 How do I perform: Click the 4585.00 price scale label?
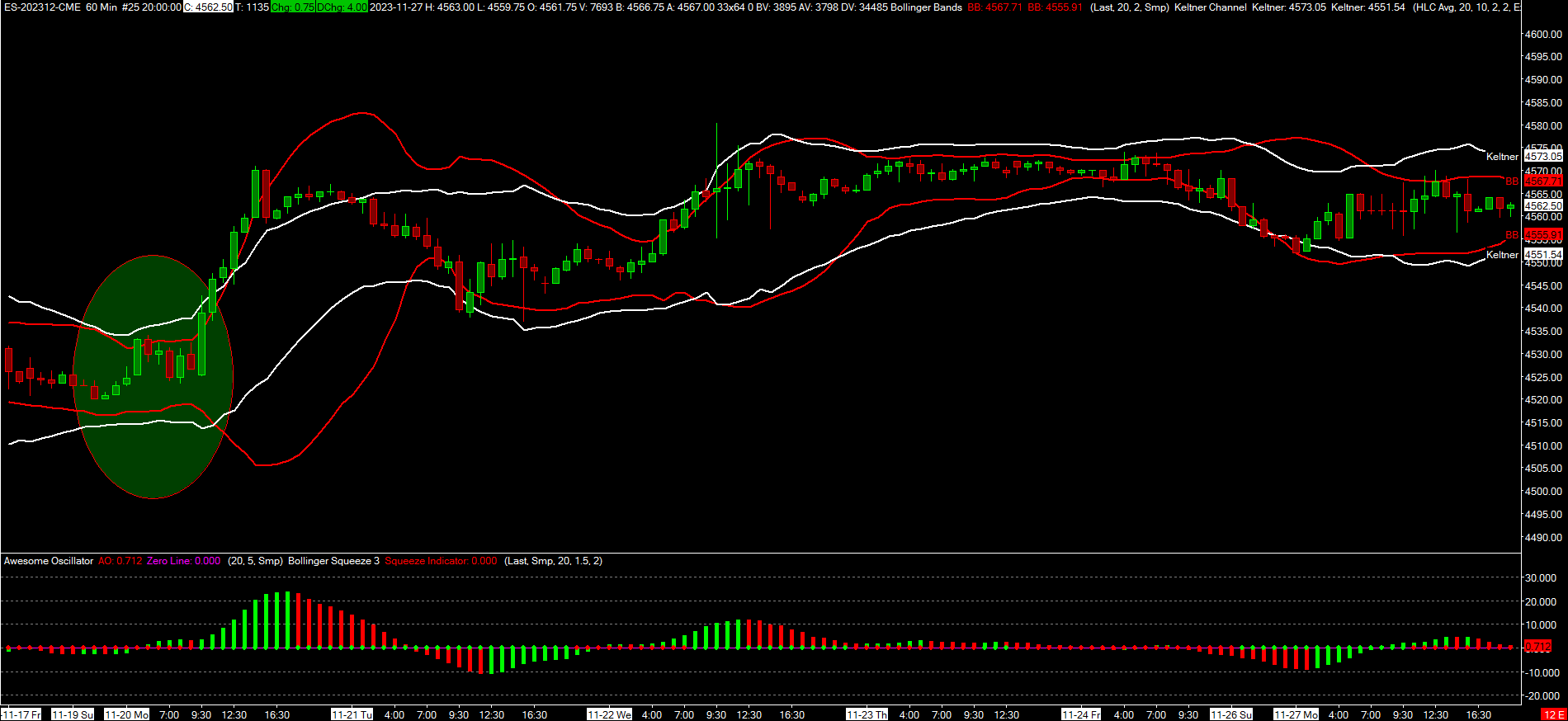[x=1543, y=103]
